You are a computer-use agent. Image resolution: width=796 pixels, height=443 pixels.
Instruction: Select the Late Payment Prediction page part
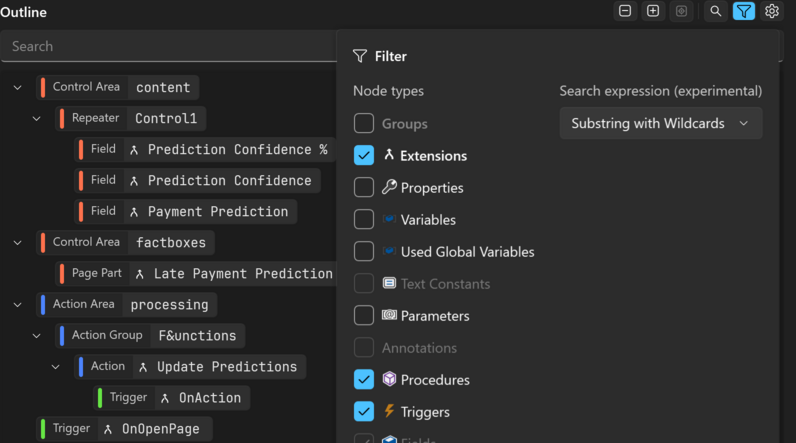(195, 274)
